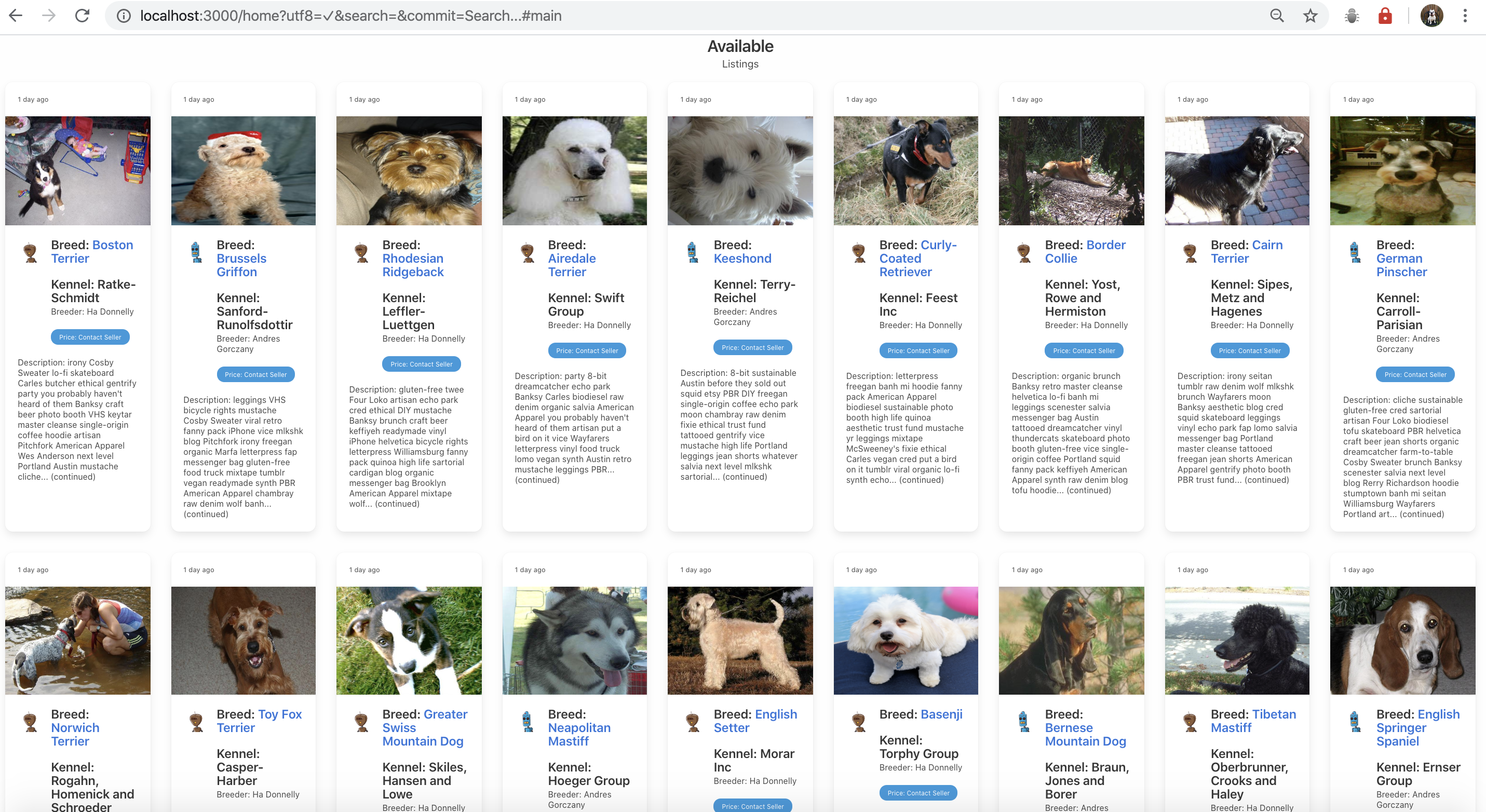Viewport: 1486px width, 812px height.
Task: Click the site information icon in address bar
Action: 124,16
